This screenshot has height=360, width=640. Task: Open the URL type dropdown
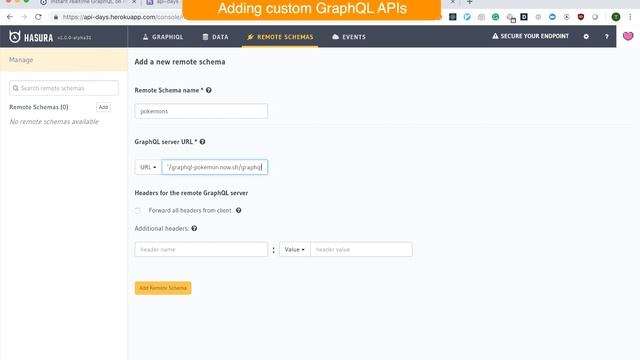[x=148, y=167]
